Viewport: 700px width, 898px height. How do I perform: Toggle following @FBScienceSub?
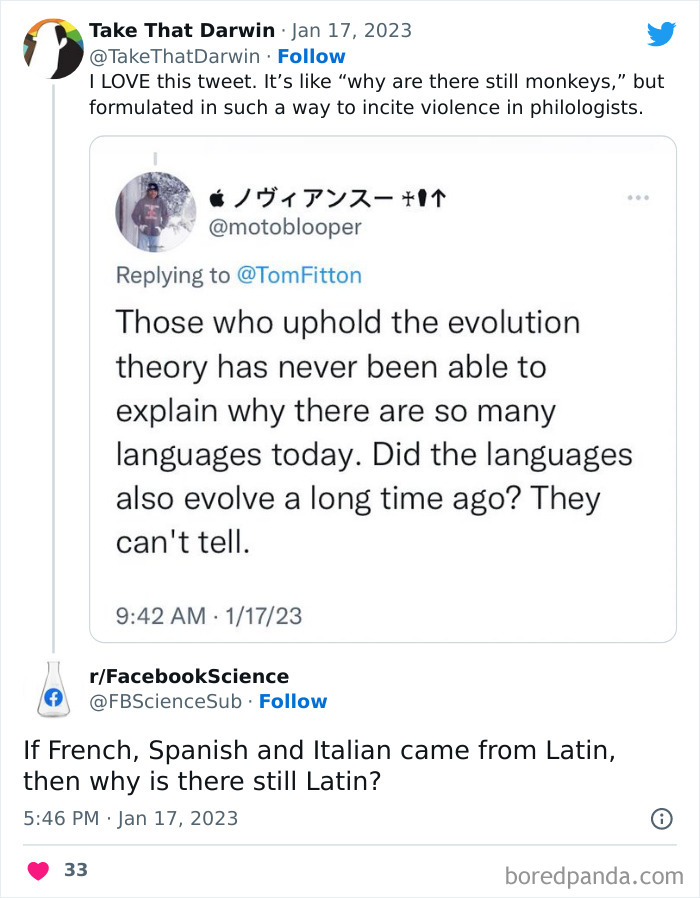[293, 701]
